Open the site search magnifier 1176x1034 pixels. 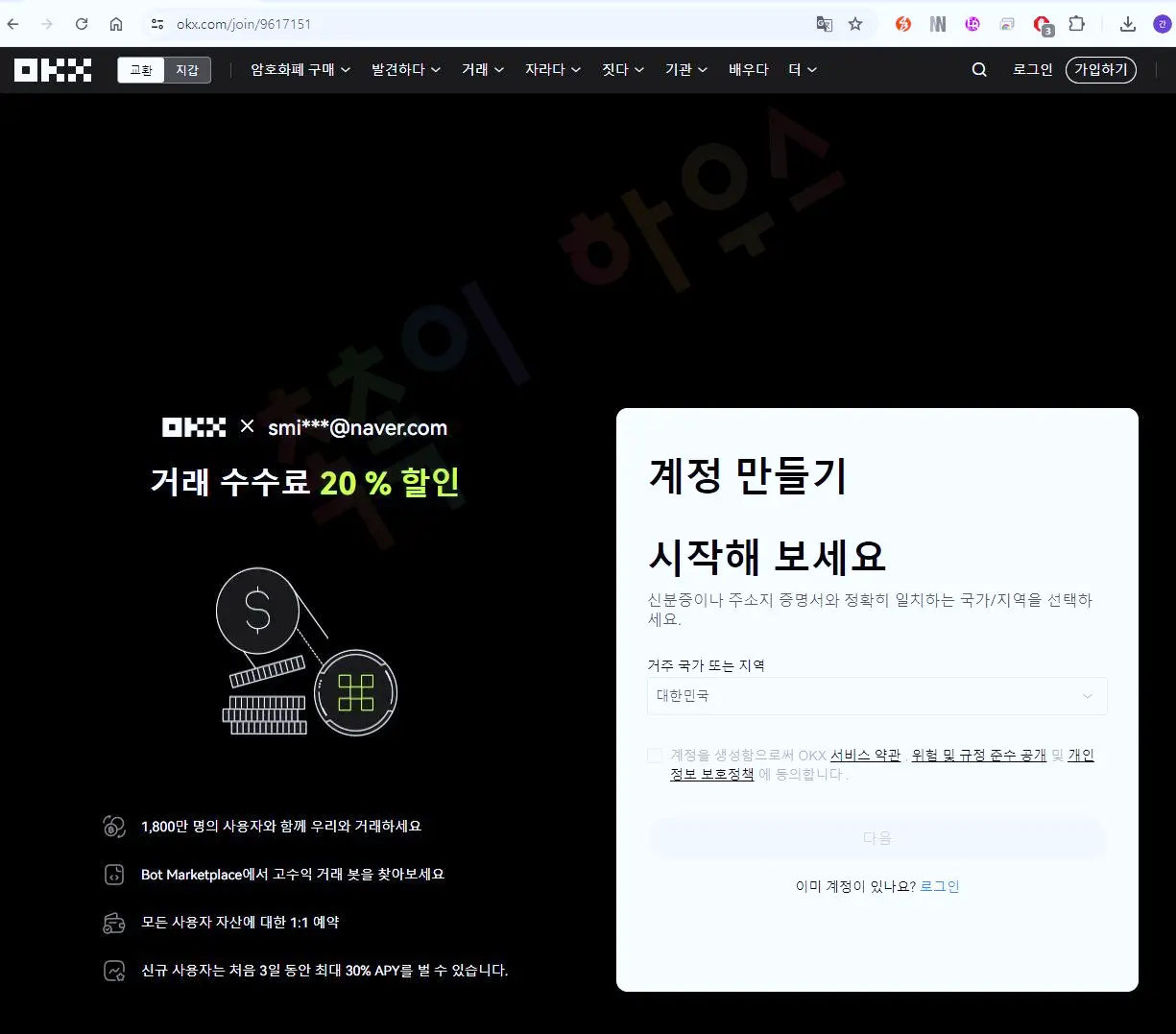(979, 69)
